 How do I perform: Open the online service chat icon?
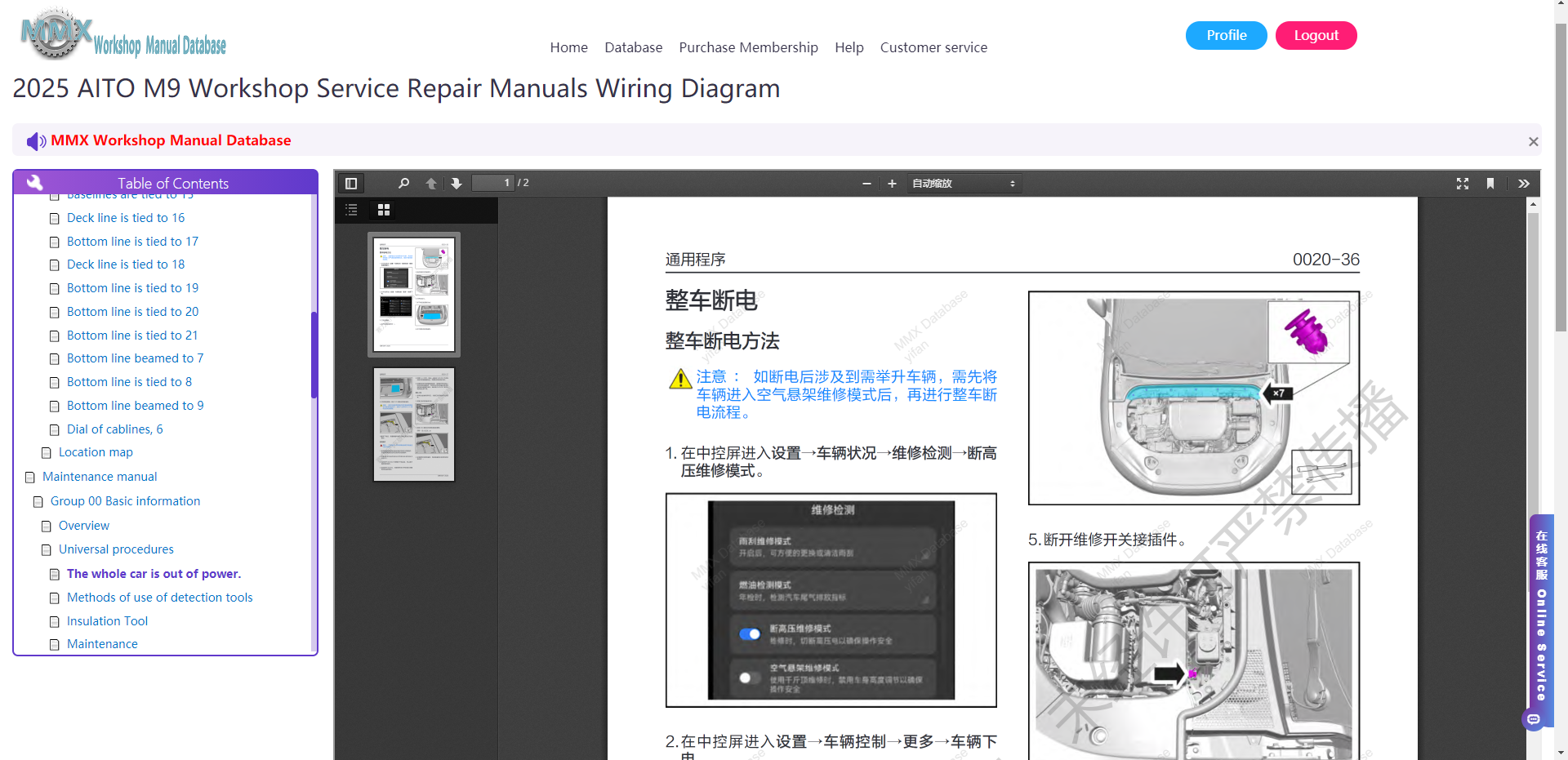pos(1533,719)
